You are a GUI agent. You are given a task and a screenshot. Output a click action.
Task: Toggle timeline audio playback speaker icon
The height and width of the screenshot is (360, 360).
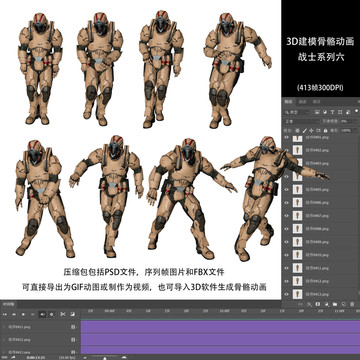click(42, 314)
